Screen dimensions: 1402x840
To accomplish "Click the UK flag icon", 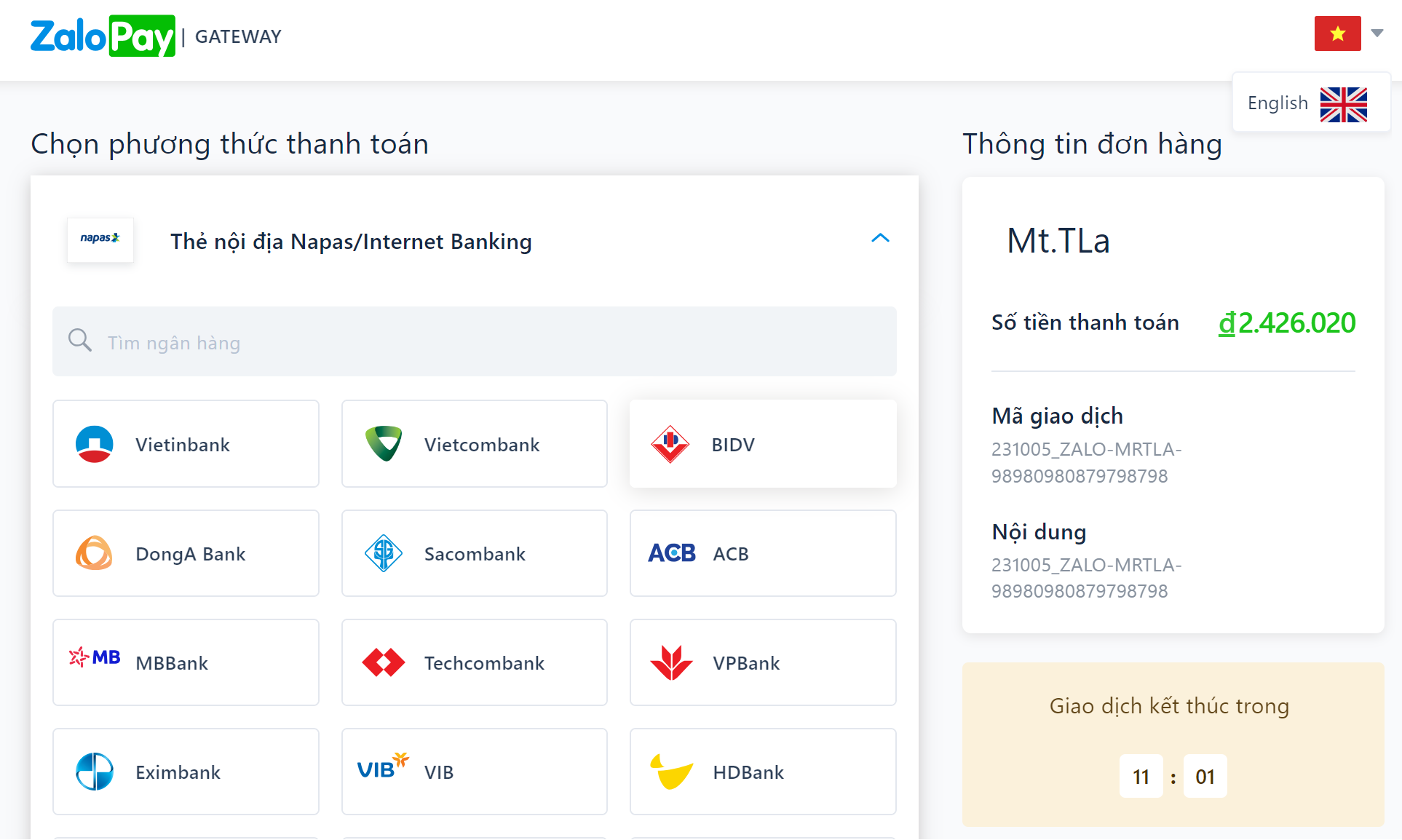I will point(1343,104).
